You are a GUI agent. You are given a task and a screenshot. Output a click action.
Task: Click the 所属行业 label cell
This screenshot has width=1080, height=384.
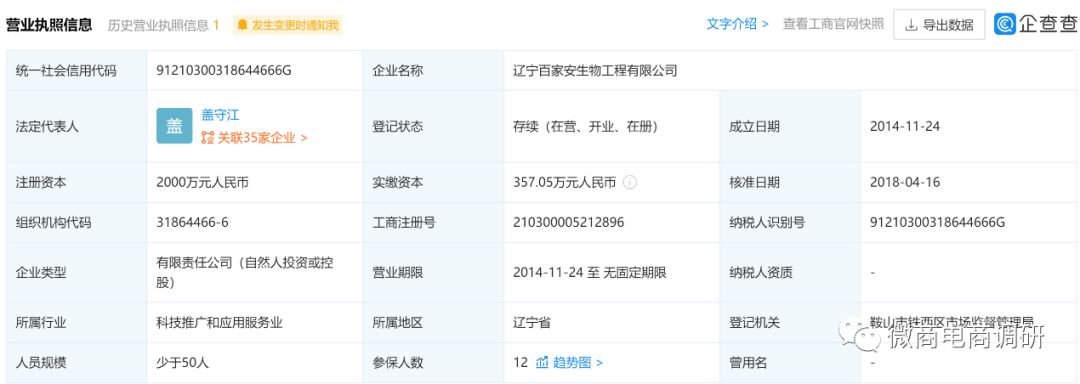pos(76,323)
